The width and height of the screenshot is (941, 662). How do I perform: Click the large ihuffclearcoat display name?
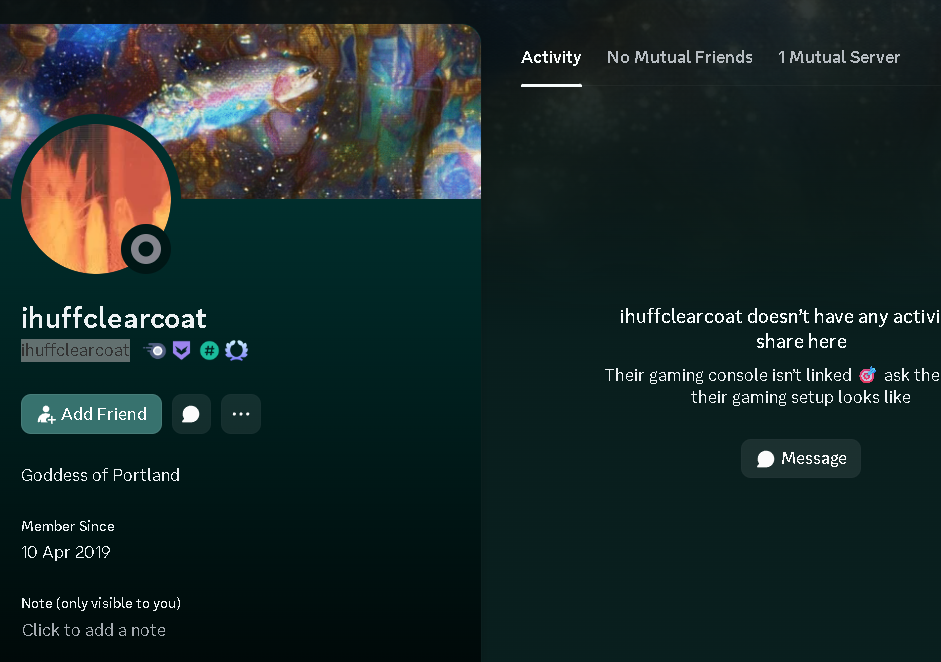click(114, 317)
